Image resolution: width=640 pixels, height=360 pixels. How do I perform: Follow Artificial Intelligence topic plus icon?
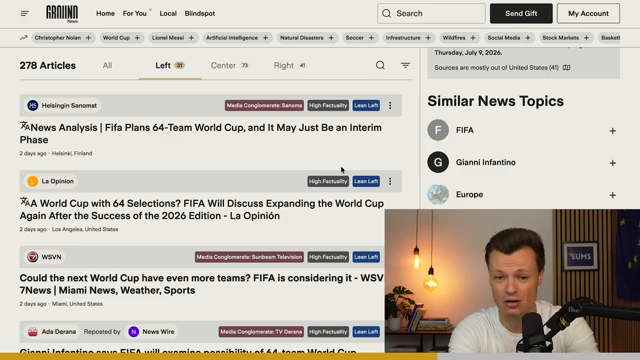click(265, 38)
